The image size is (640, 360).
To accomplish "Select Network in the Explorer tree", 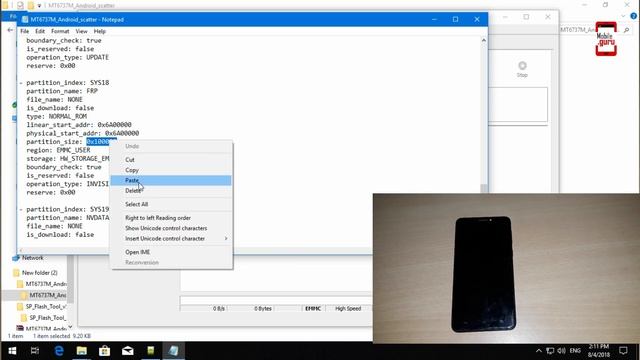I will (x=33, y=258).
